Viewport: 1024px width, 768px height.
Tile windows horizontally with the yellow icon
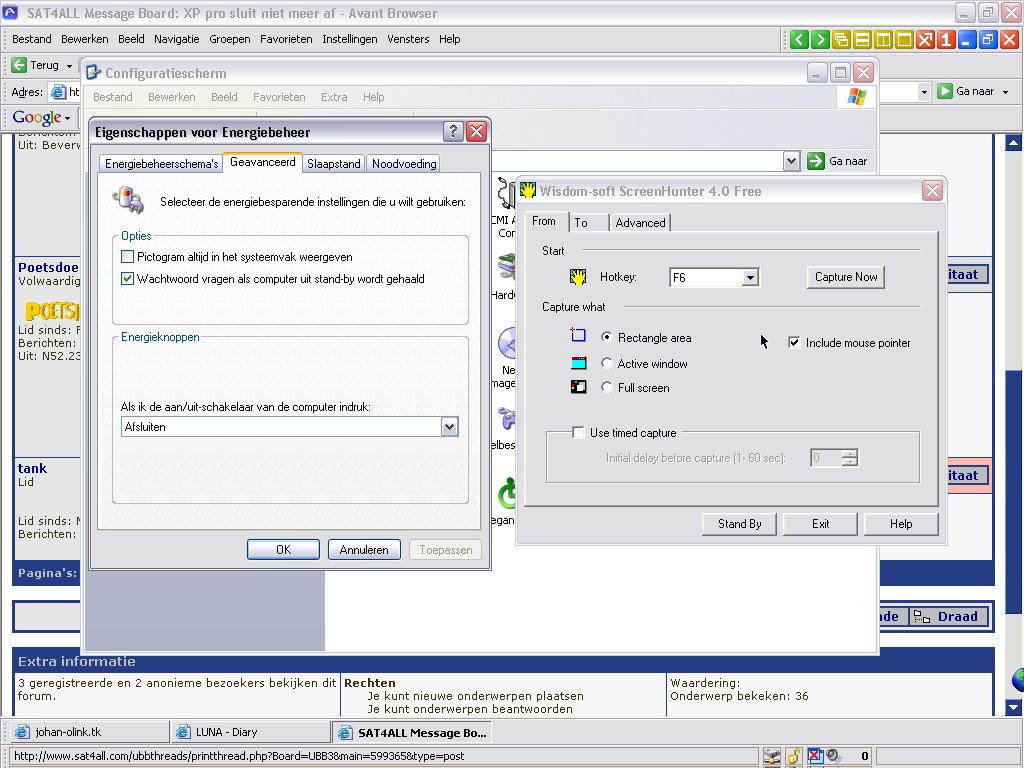[862, 40]
